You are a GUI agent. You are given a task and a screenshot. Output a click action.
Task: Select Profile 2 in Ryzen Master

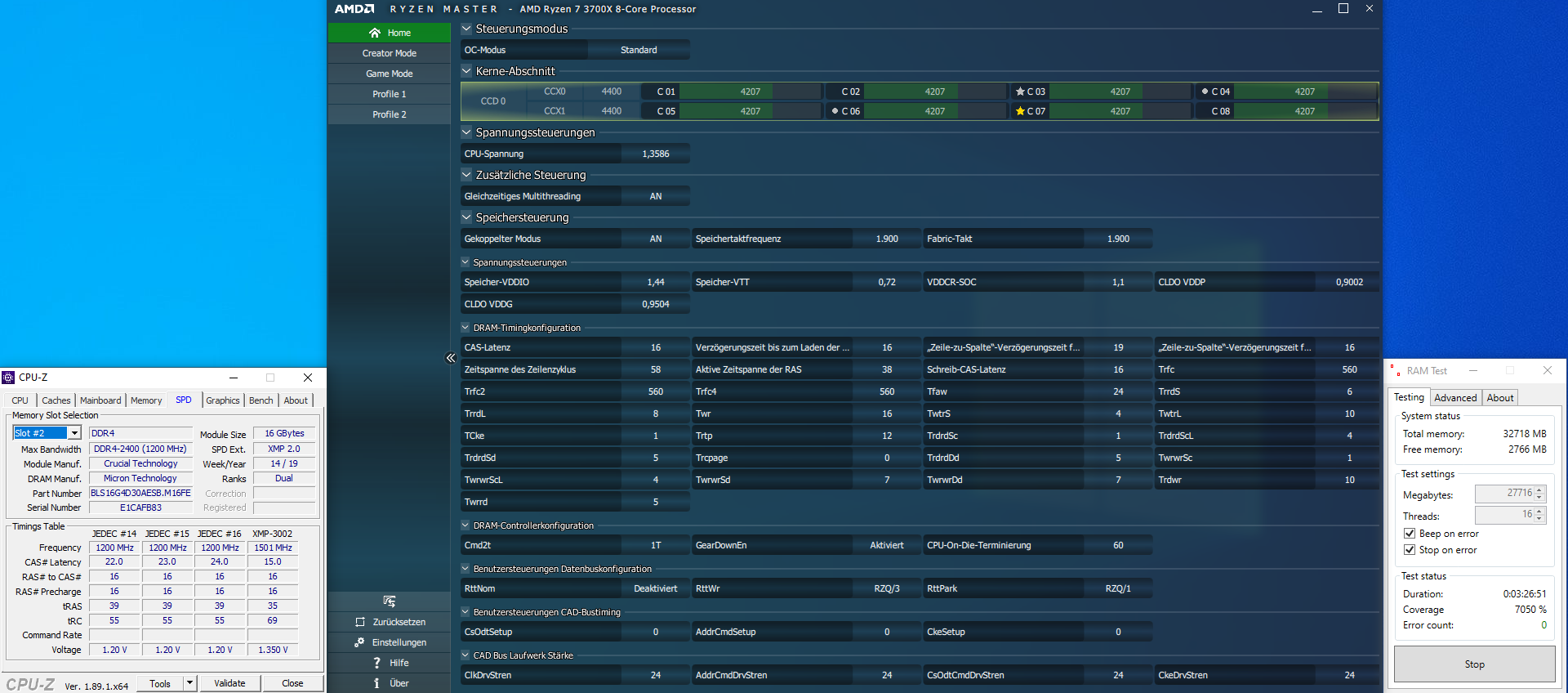[390, 114]
